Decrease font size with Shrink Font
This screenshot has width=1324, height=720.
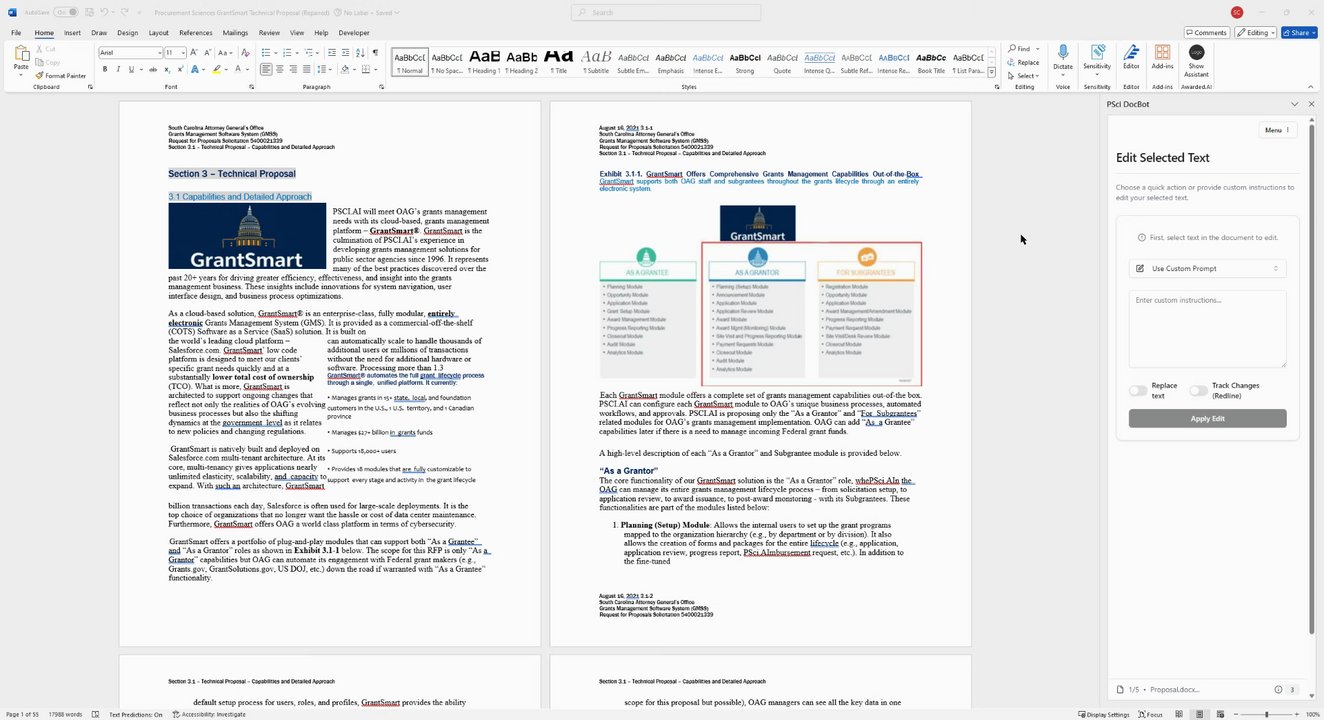207,52
